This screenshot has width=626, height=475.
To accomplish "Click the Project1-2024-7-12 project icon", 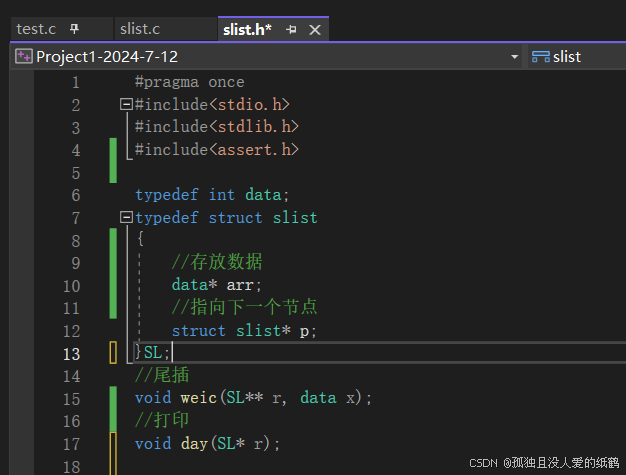I will coord(24,56).
